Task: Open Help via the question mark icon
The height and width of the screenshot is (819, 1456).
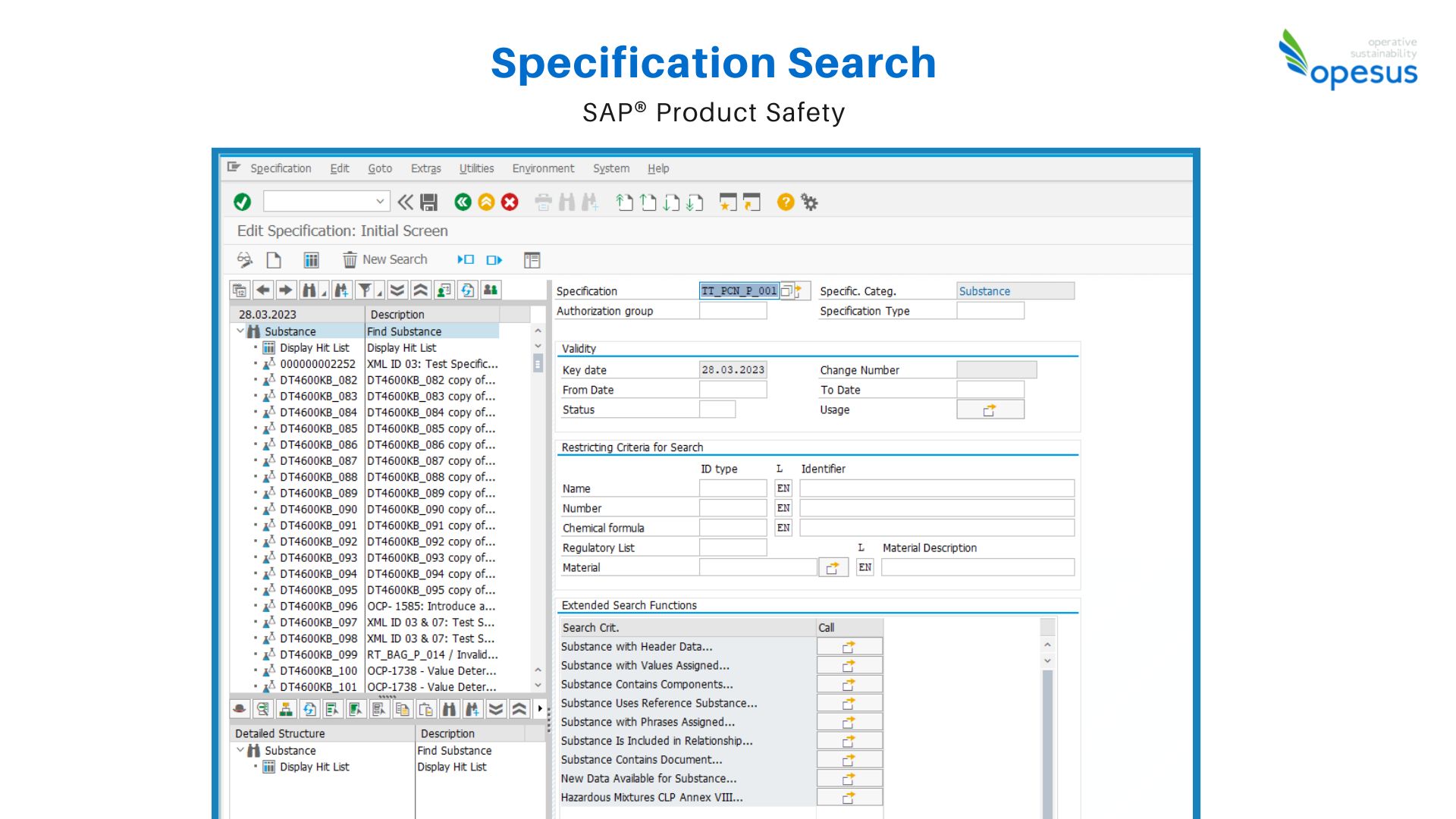Action: pos(786,202)
